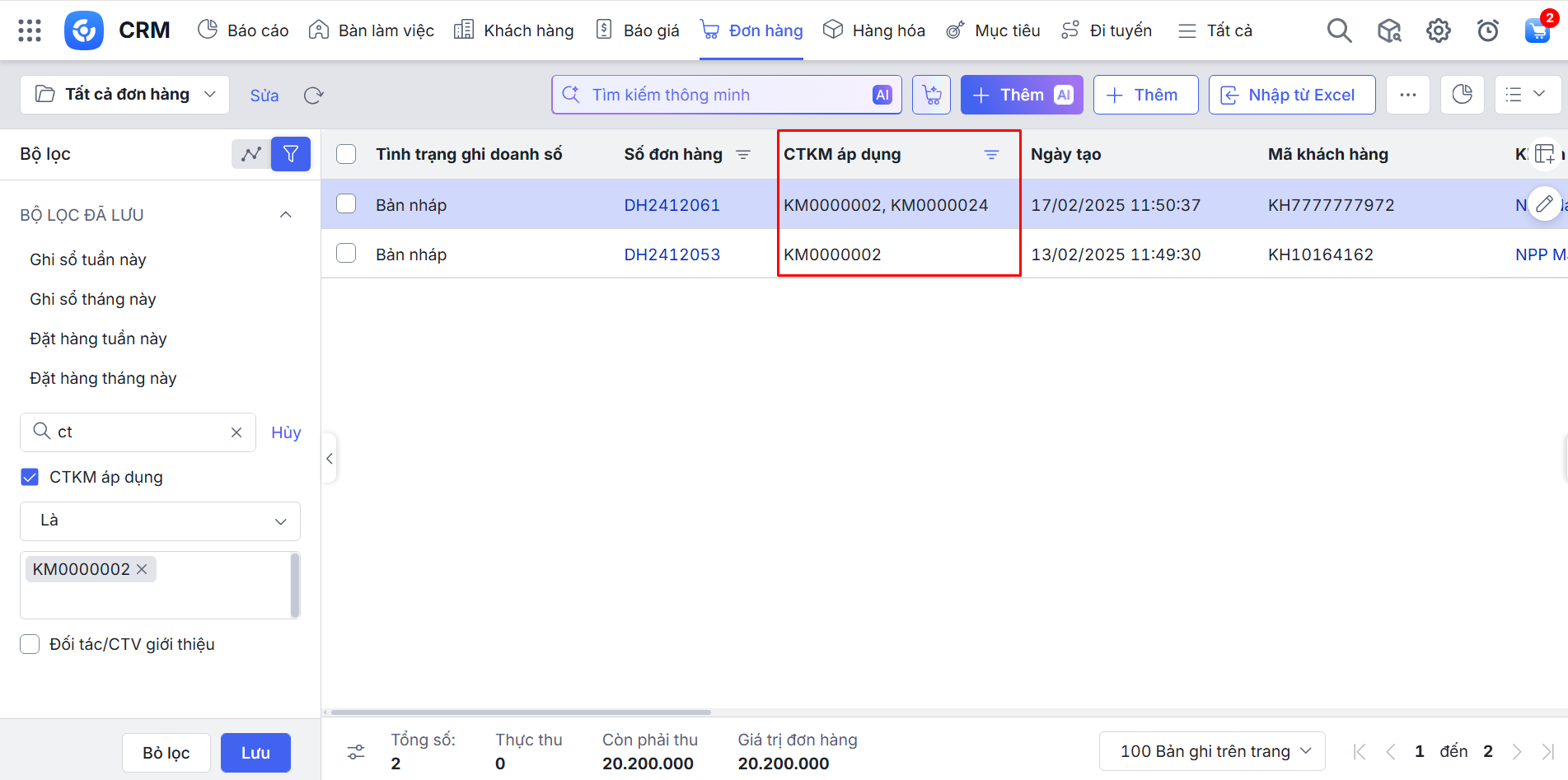Click the filter funnel icon in Bộ lọc

pyautogui.click(x=291, y=154)
